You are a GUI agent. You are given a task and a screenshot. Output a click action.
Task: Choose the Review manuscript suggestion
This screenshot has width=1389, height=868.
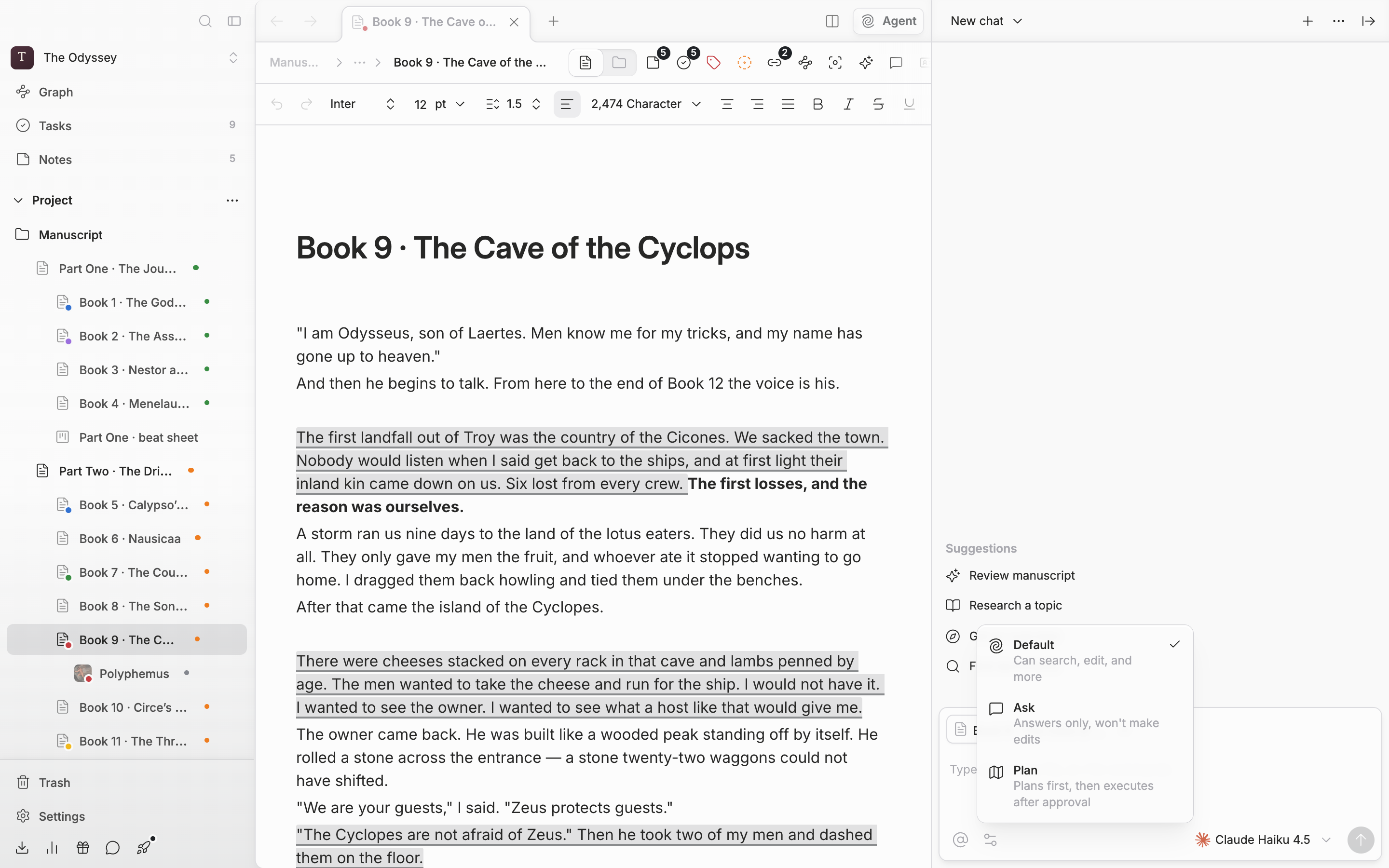(x=1011, y=575)
